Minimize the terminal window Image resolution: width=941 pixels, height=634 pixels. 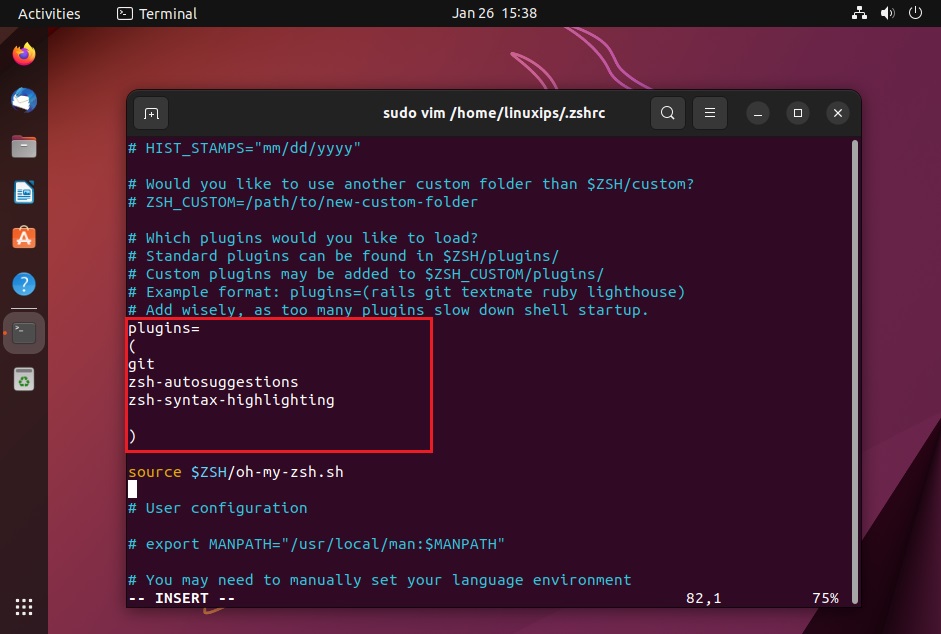click(757, 113)
